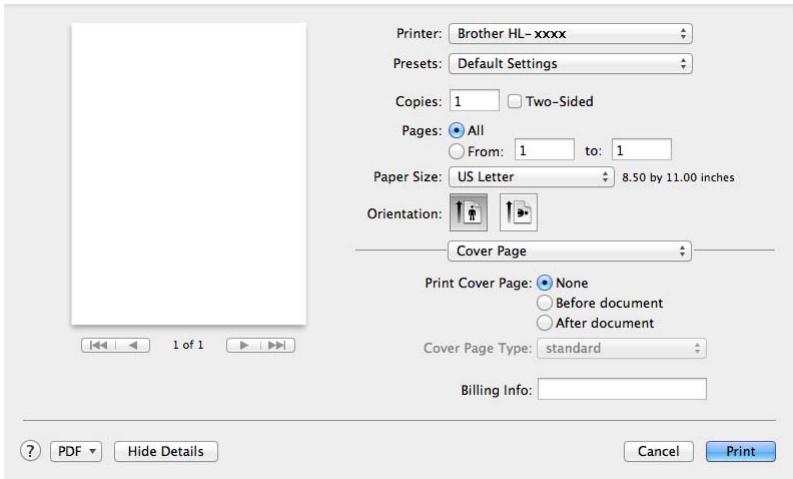Screen dimensions: 793x479
Task: Click the Print button
Action: click(740, 451)
